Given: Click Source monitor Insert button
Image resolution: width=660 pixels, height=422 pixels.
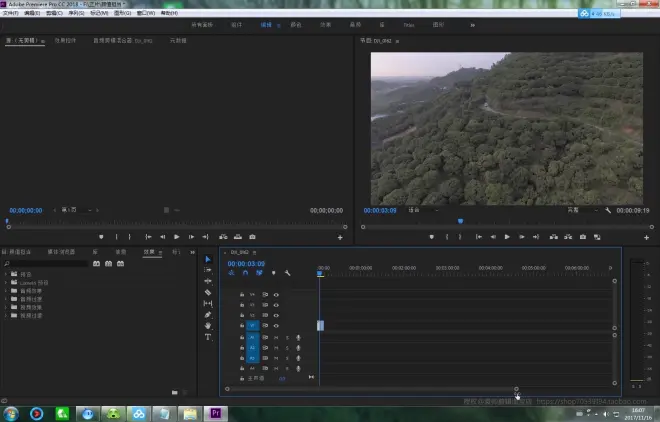Looking at the screenshot, I should pos(224,237).
